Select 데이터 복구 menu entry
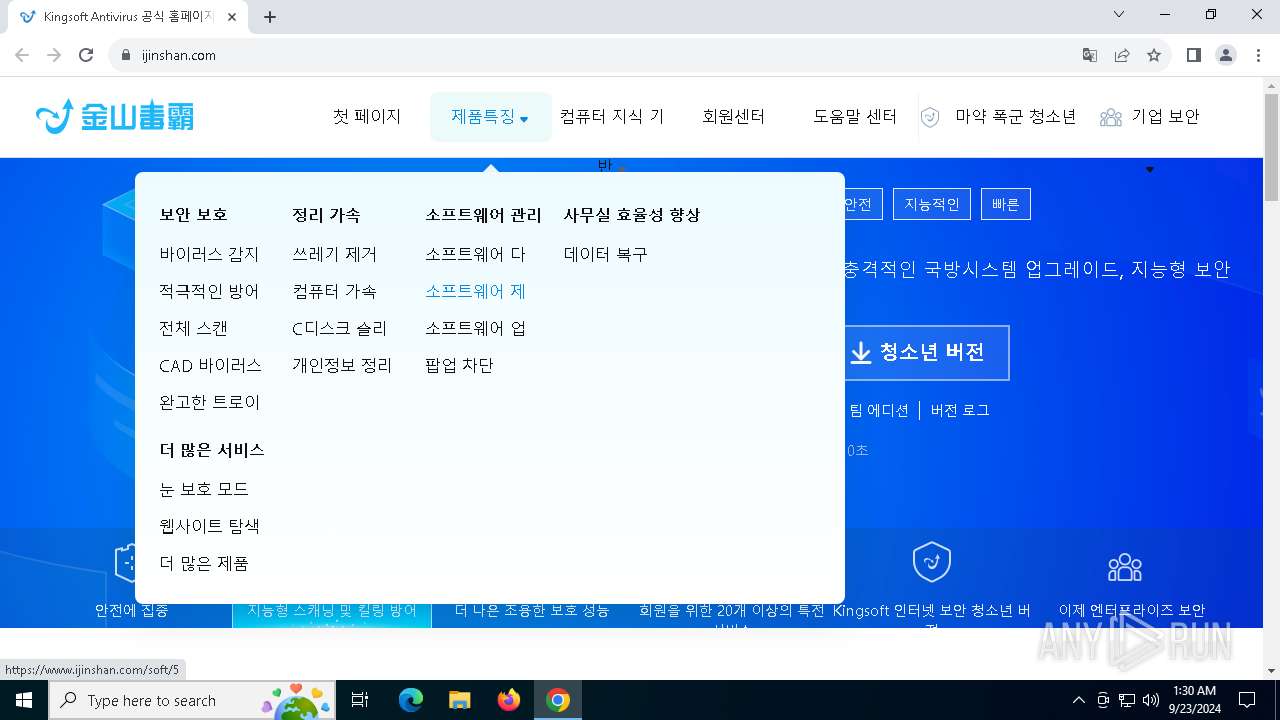This screenshot has height=720, width=1280. 606,254
